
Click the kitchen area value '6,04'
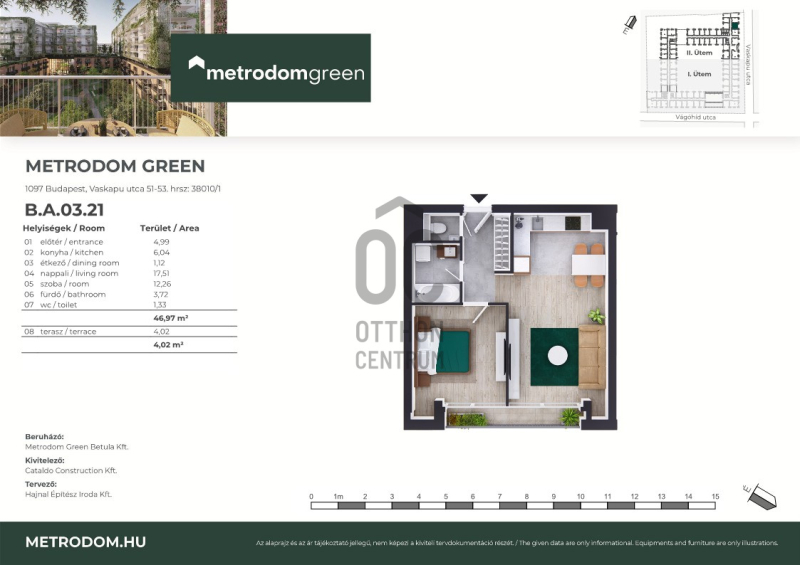pos(162,252)
